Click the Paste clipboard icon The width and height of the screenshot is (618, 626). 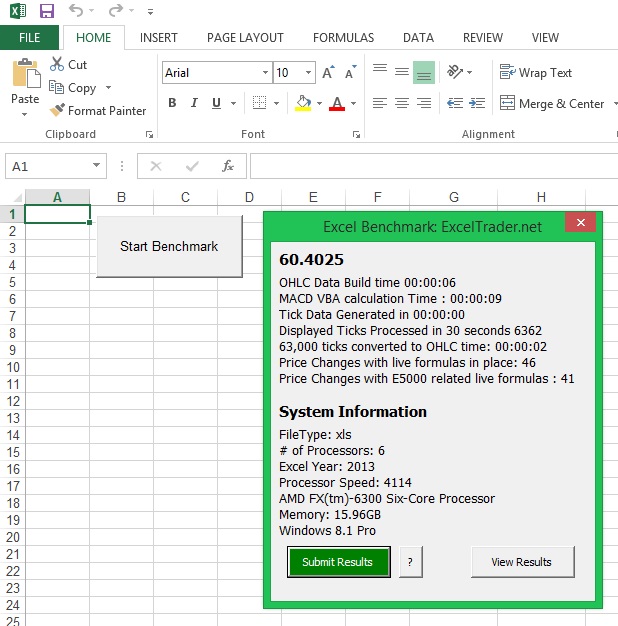(x=26, y=73)
